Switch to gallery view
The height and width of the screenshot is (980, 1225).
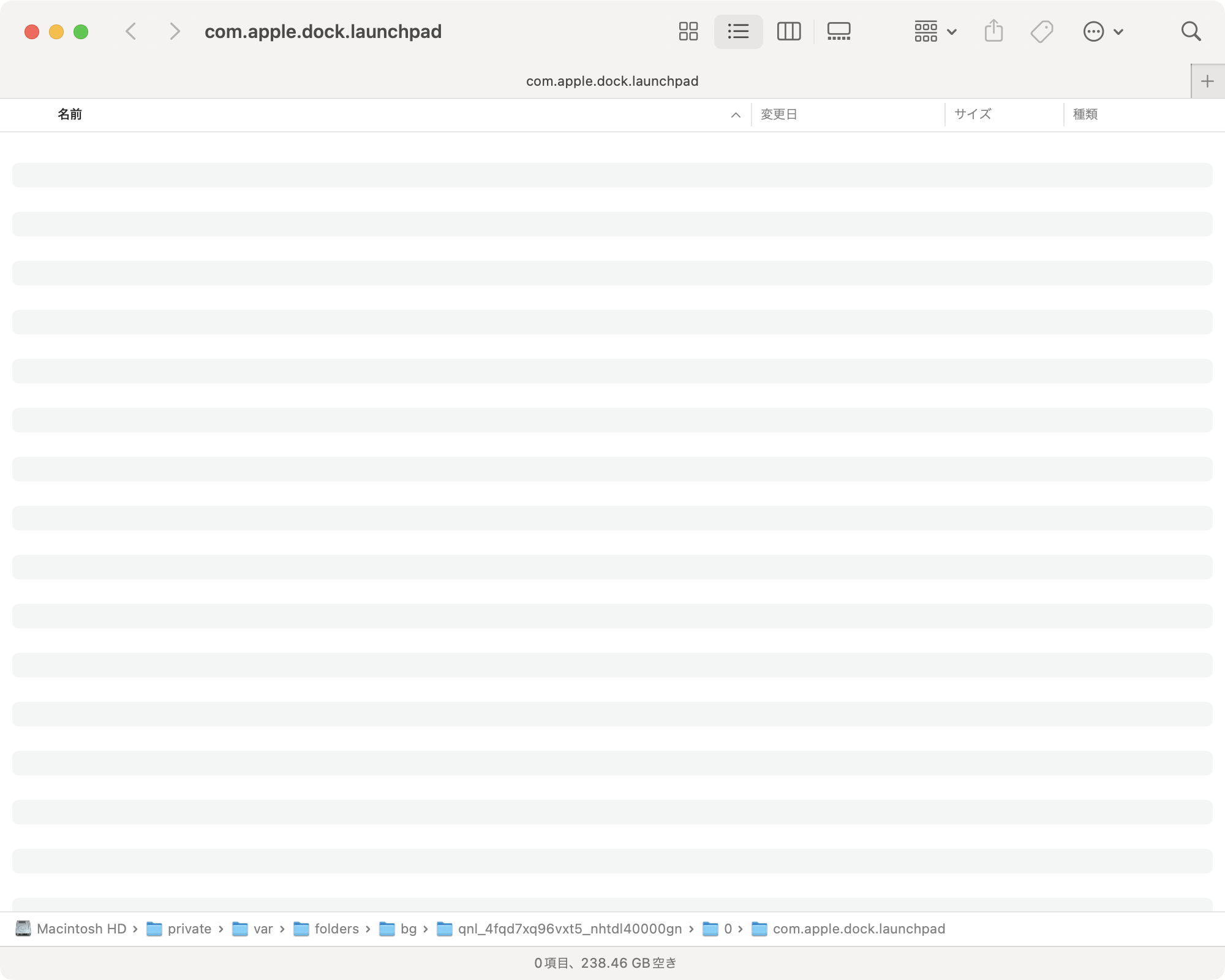point(839,31)
